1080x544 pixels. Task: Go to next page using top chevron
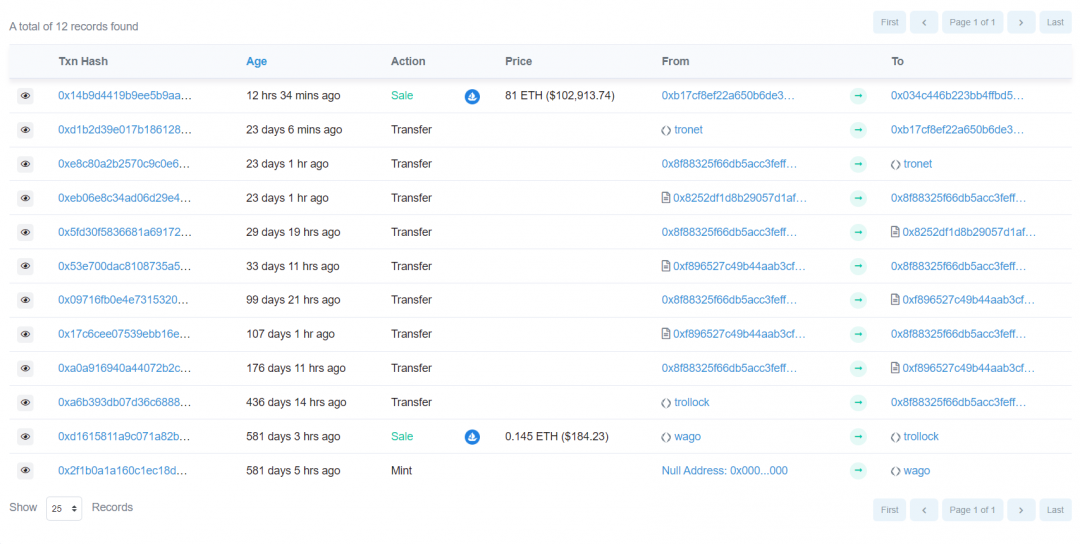(1020, 22)
